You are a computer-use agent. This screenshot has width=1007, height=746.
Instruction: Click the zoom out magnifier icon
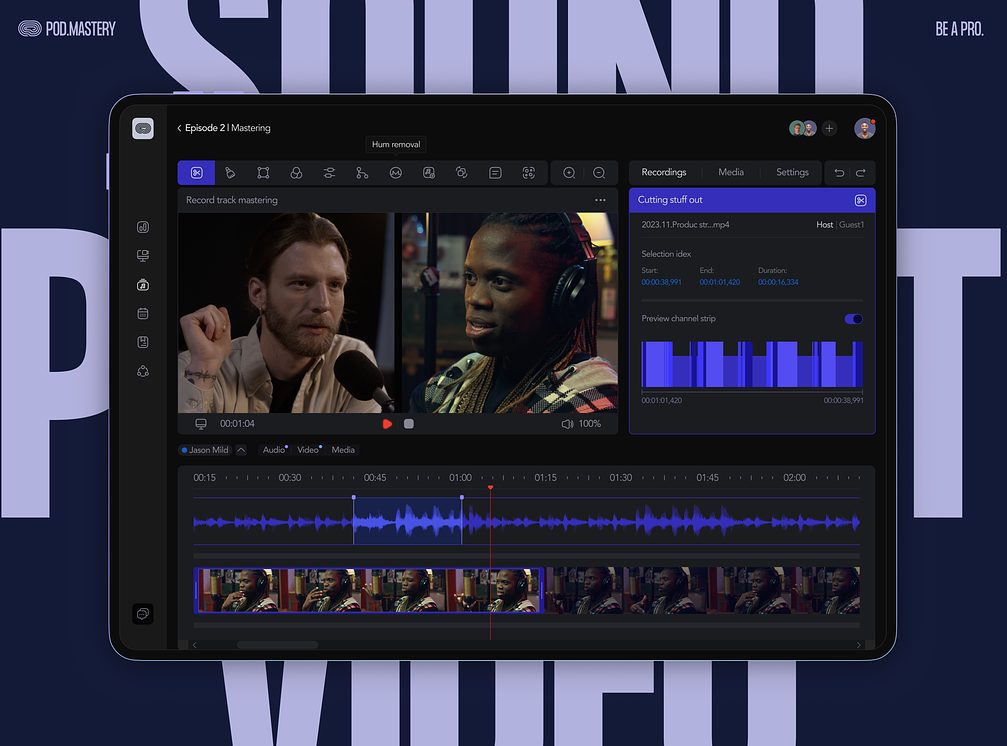tap(598, 173)
